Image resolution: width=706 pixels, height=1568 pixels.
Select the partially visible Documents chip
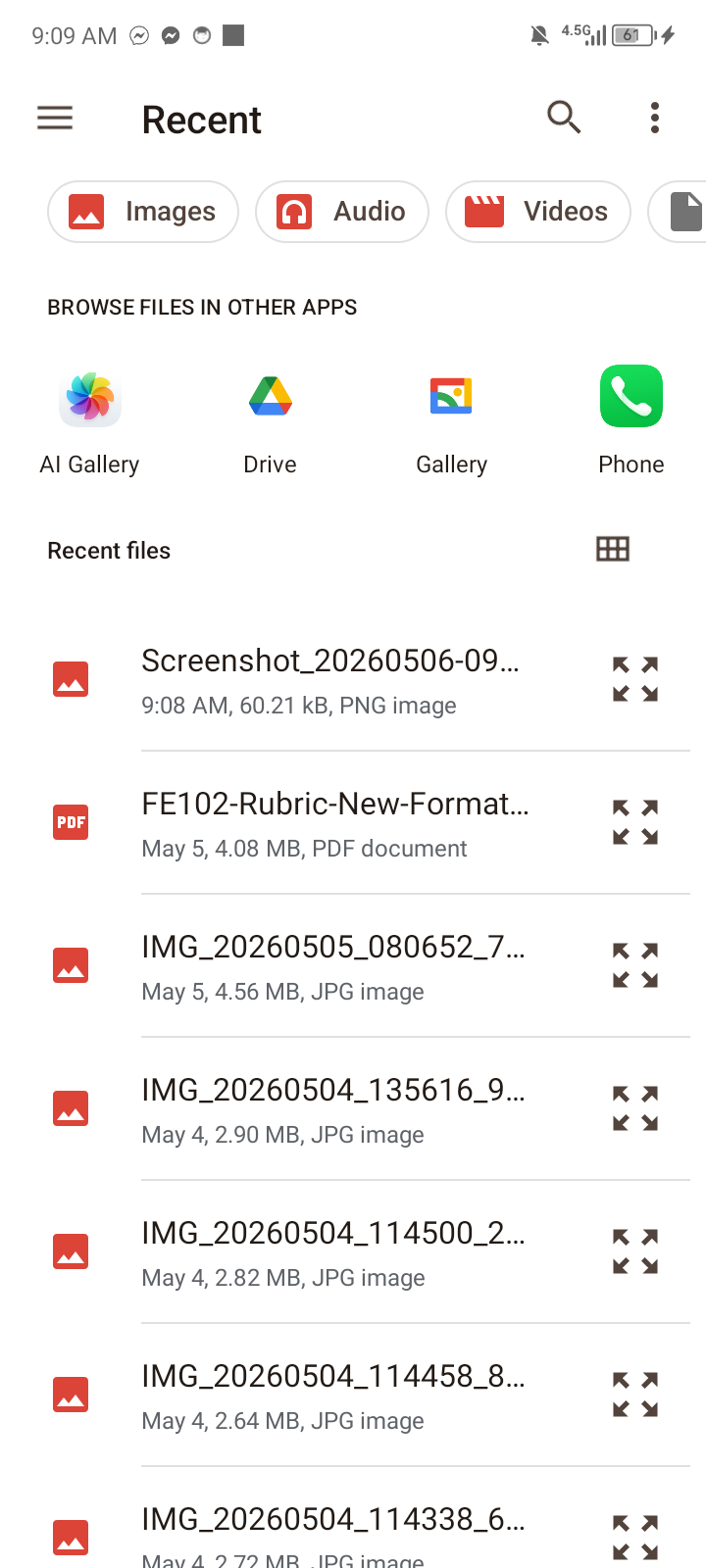tap(679, 212)
